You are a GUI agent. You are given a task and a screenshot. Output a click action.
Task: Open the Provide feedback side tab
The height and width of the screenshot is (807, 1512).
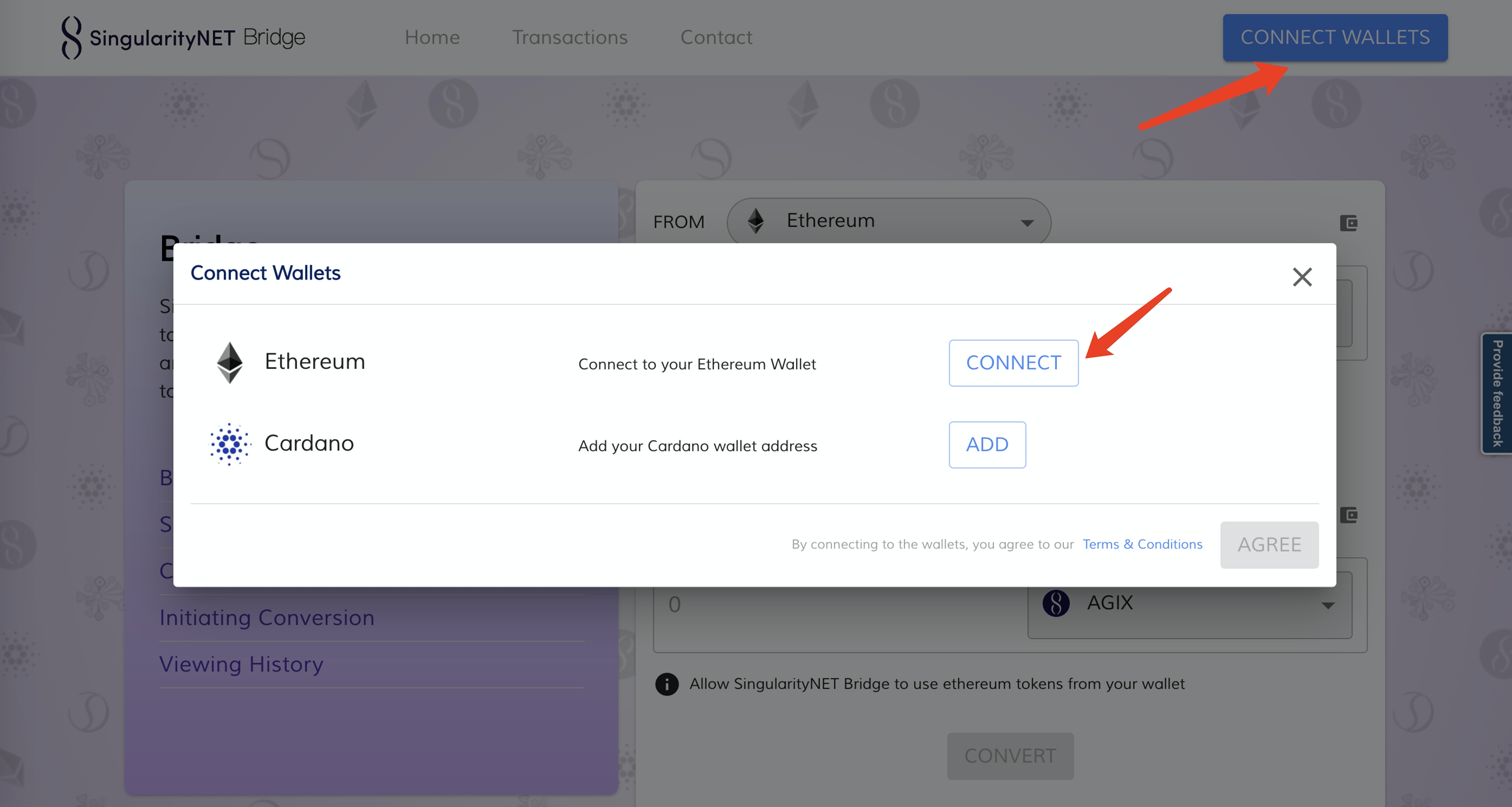[x=1497, y=393]
